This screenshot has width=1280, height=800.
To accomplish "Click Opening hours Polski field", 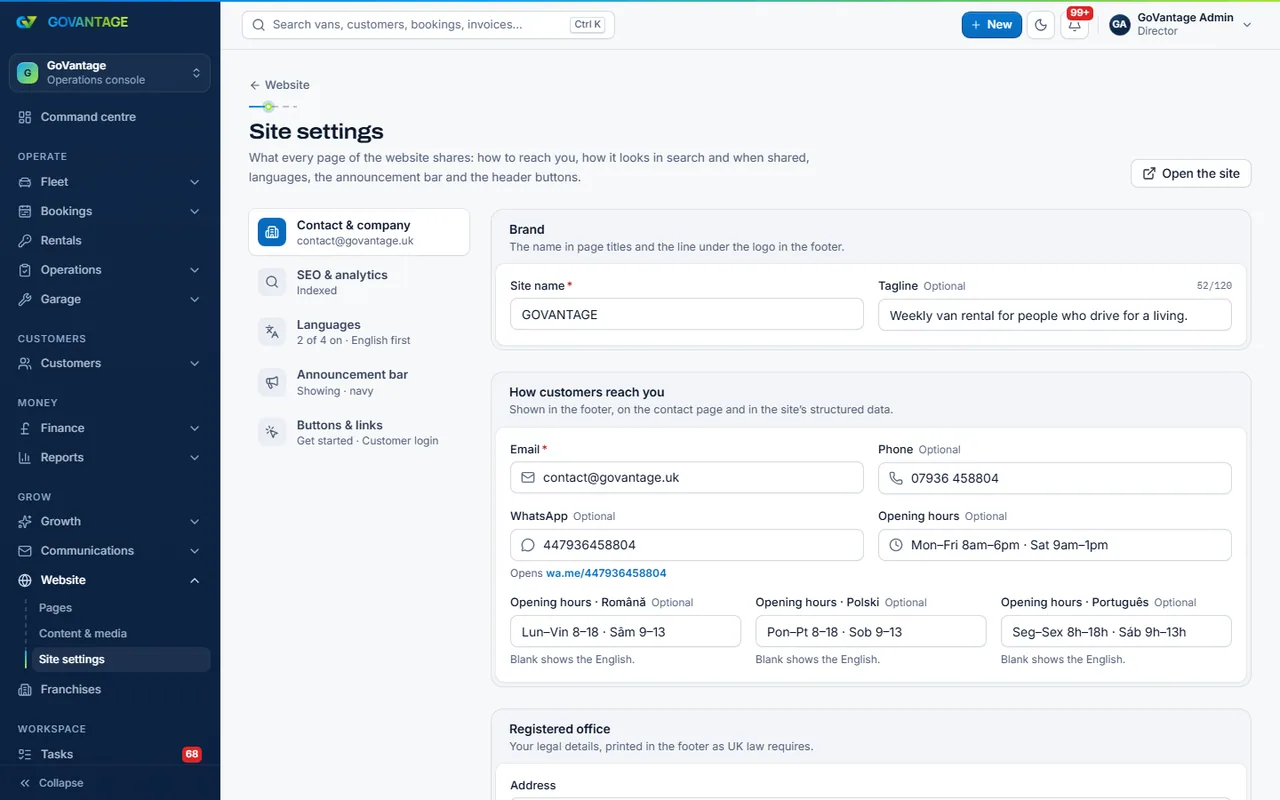I will pyautogui.click(x=871, y=631).
